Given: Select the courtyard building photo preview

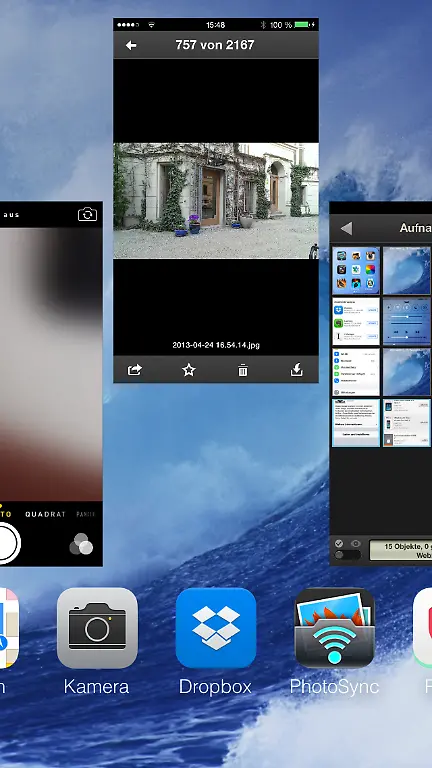Looking at the screenshot, I should click(216, 200).
